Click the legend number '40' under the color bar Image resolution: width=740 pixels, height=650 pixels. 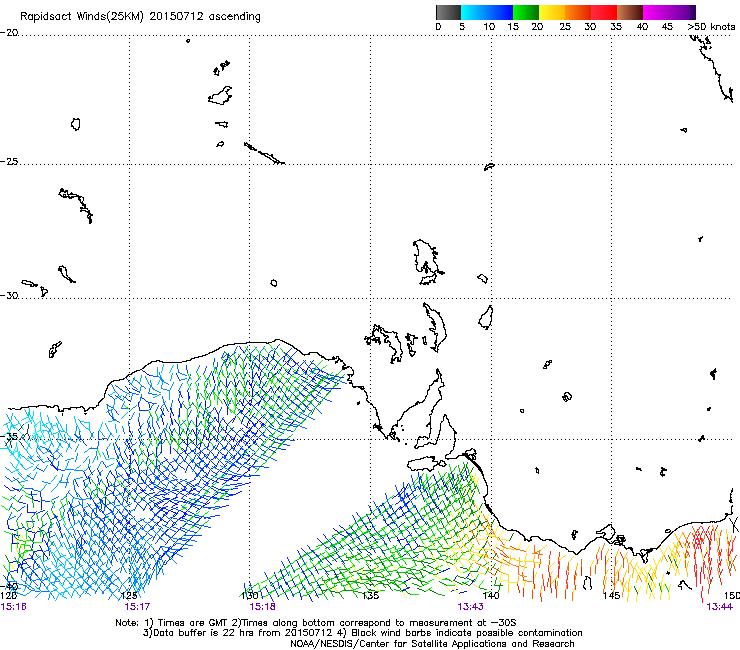click(642, 27)
